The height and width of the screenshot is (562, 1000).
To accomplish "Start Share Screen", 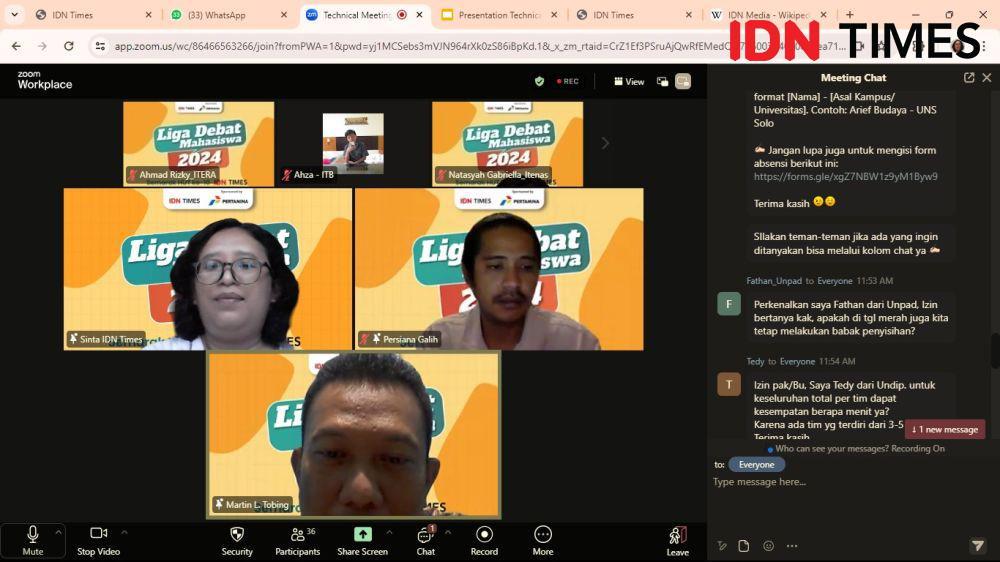I will click(362, 540).
